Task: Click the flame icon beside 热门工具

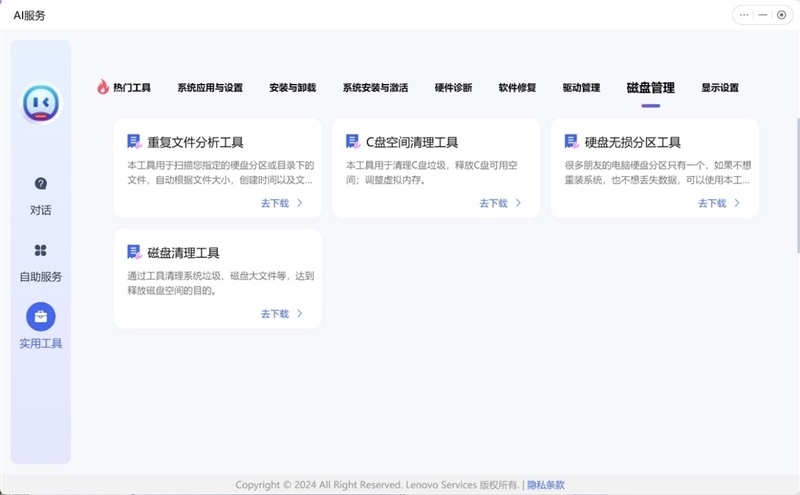Action: click(x=102, y=87)
